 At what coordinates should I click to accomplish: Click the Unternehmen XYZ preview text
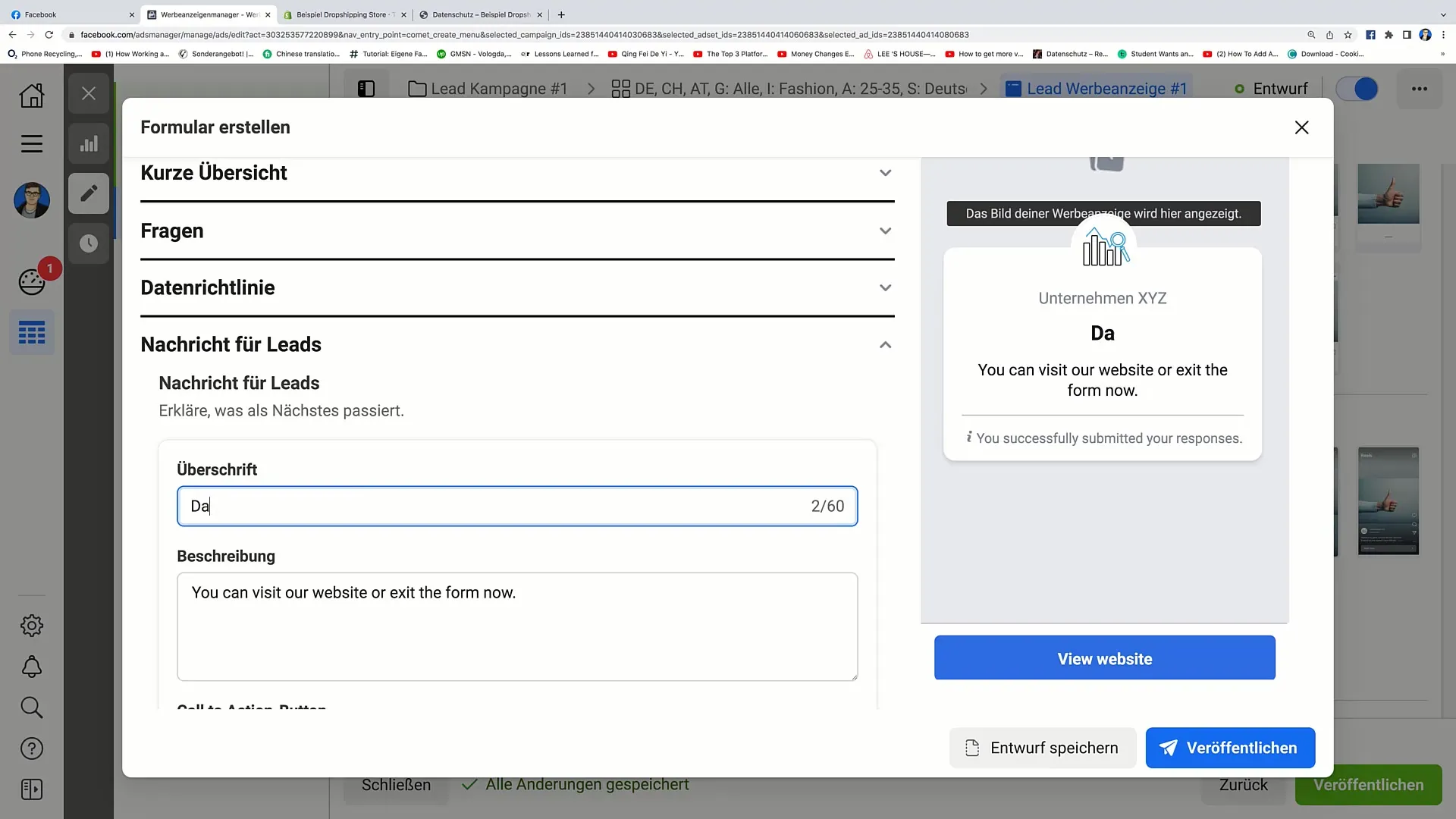coord(1103,298)
